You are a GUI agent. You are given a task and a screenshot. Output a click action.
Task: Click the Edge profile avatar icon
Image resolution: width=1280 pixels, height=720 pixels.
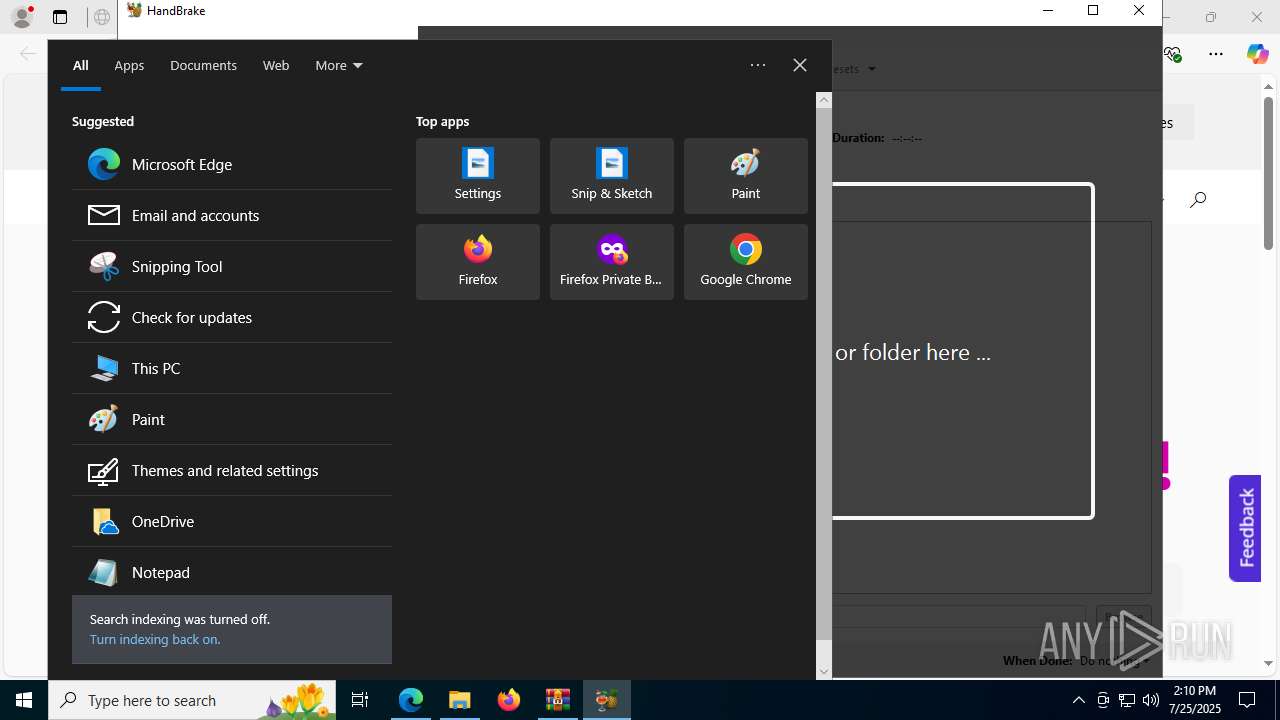22,17
